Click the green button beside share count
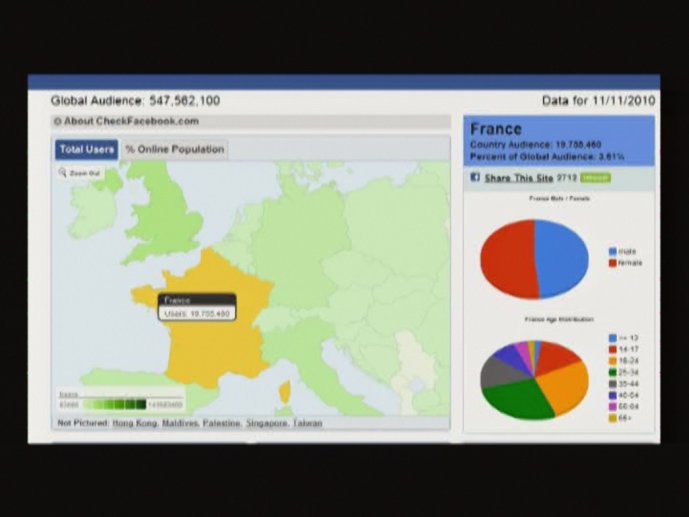 point(595,177)
